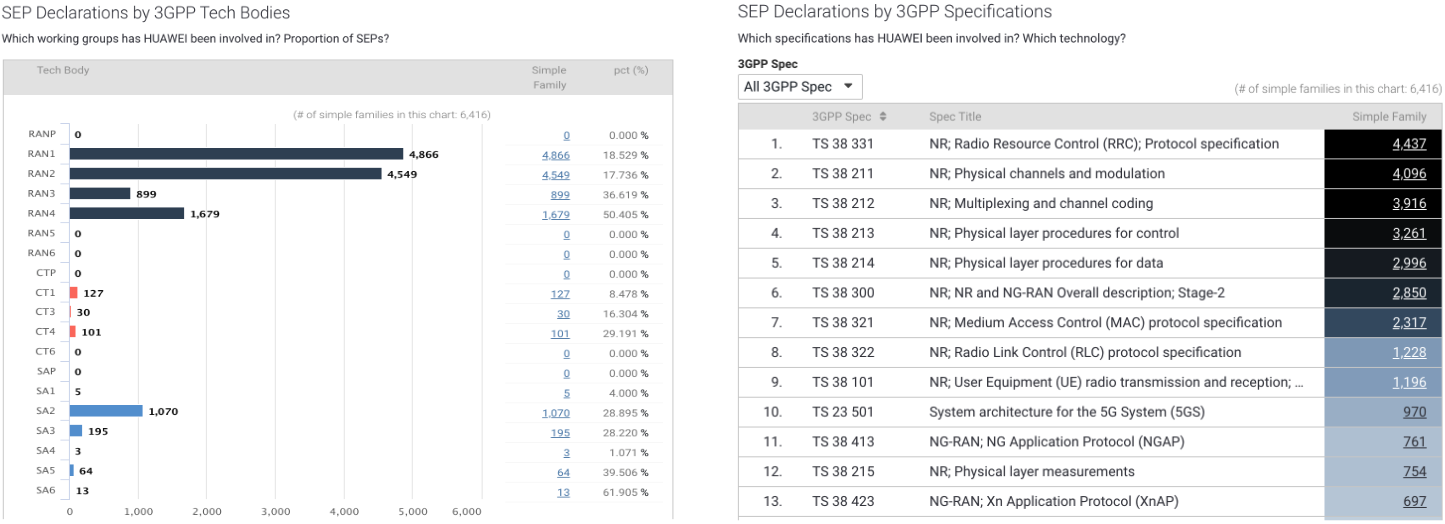
Task: Click the 'SEP Declarations by 3GPP Tech Bodies' heading
Action: [146, 13]
